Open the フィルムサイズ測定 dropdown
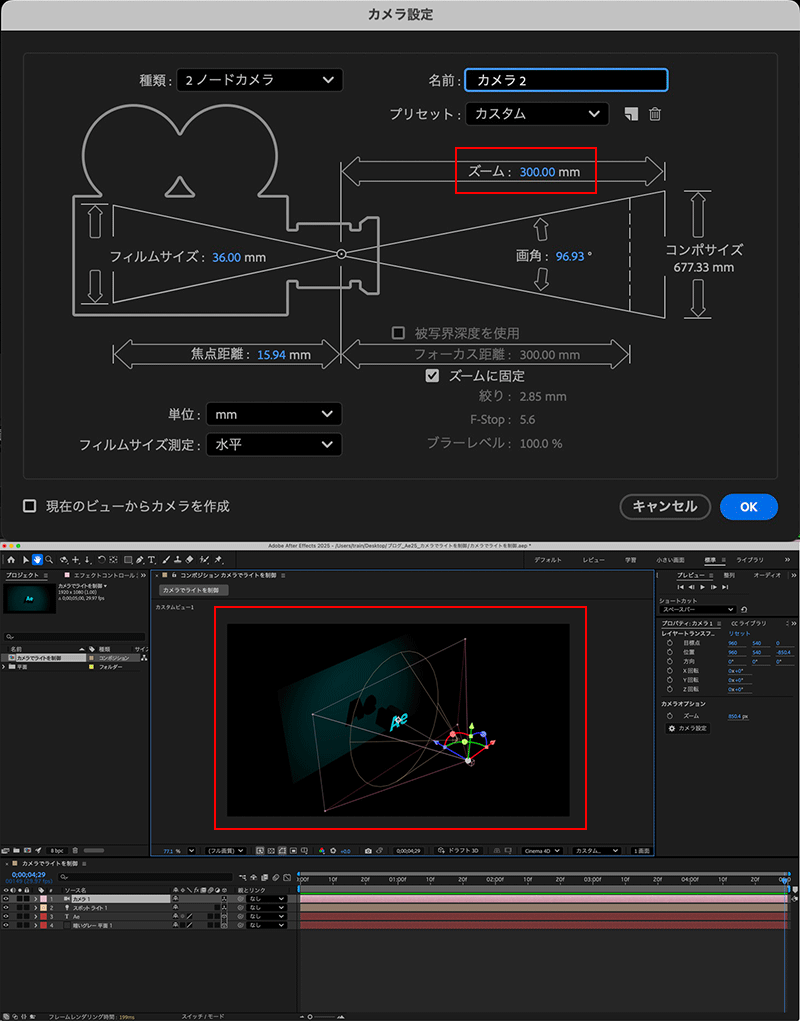The height and width of the screenshot is (1021, 800). click(x=273, y=445)
